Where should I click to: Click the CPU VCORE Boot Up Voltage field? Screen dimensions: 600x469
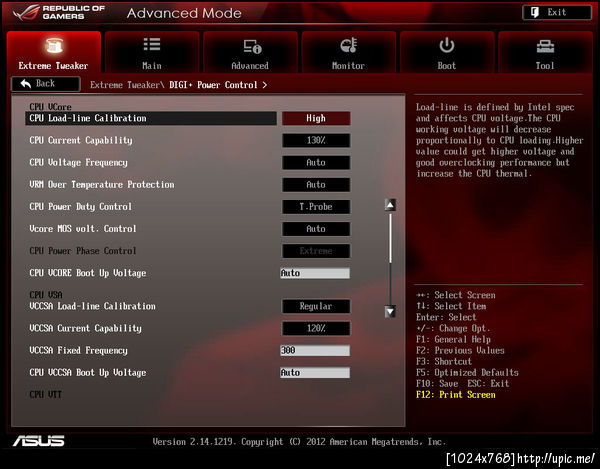315,273
